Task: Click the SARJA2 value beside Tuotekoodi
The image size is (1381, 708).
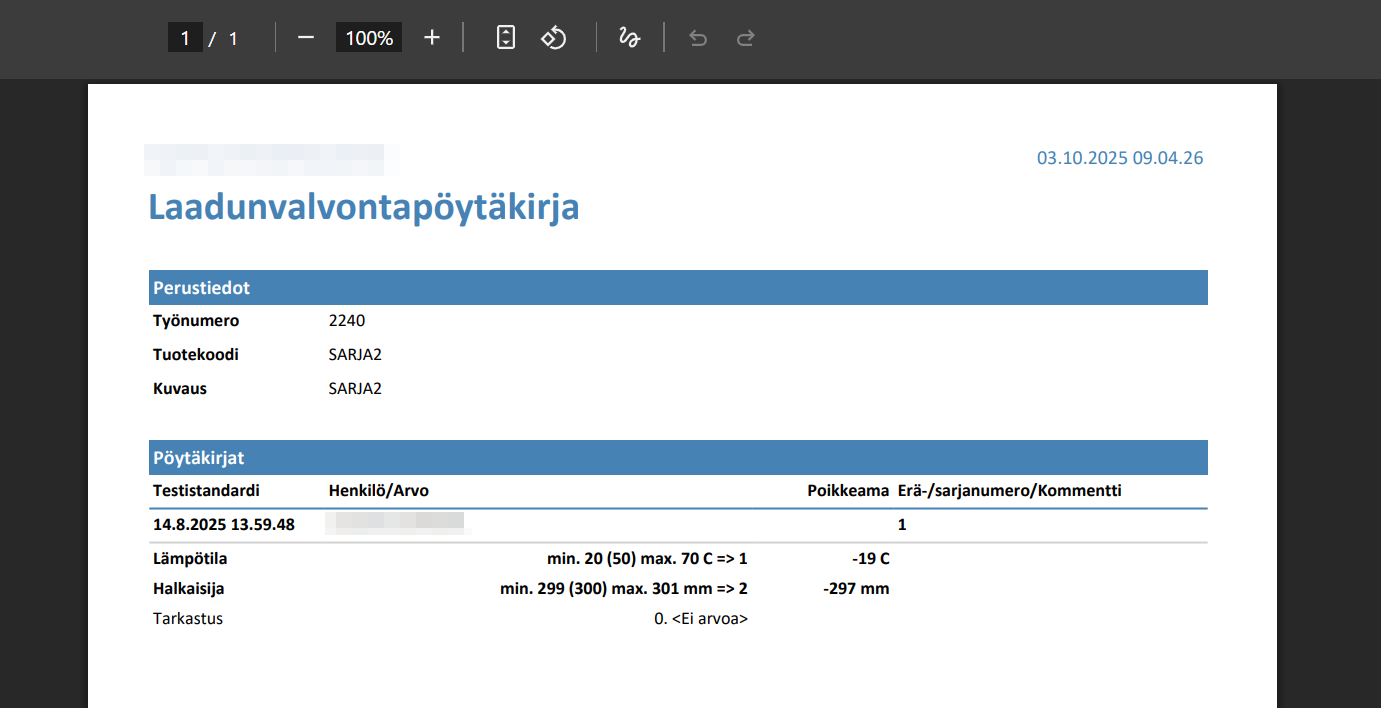Action: point(355,355)
